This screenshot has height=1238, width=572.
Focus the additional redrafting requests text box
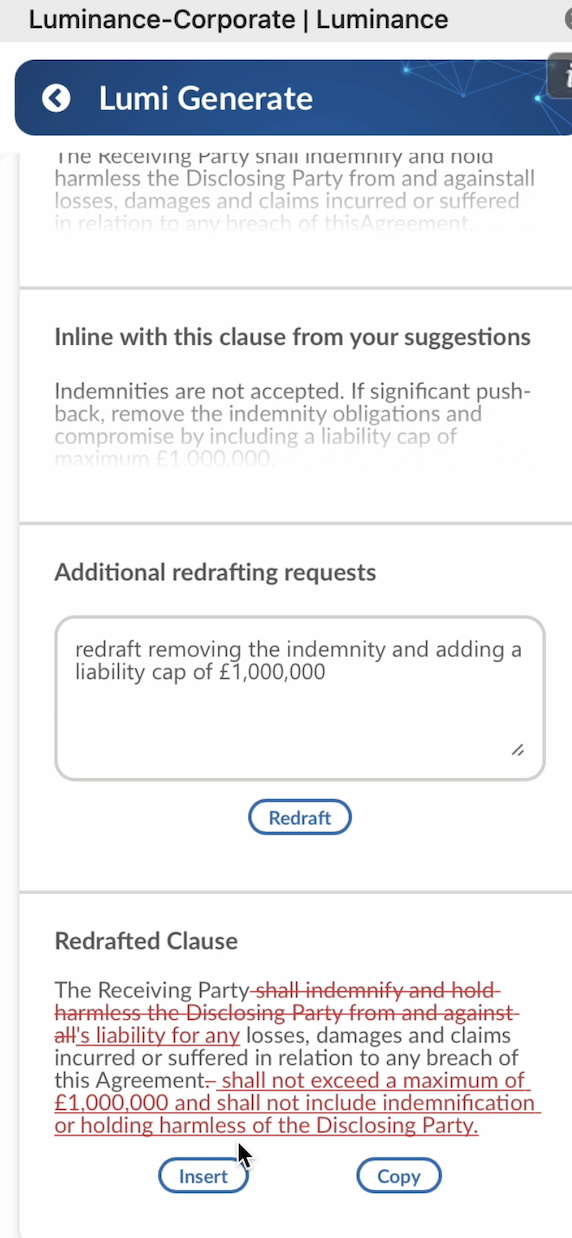tap(300, 698)
